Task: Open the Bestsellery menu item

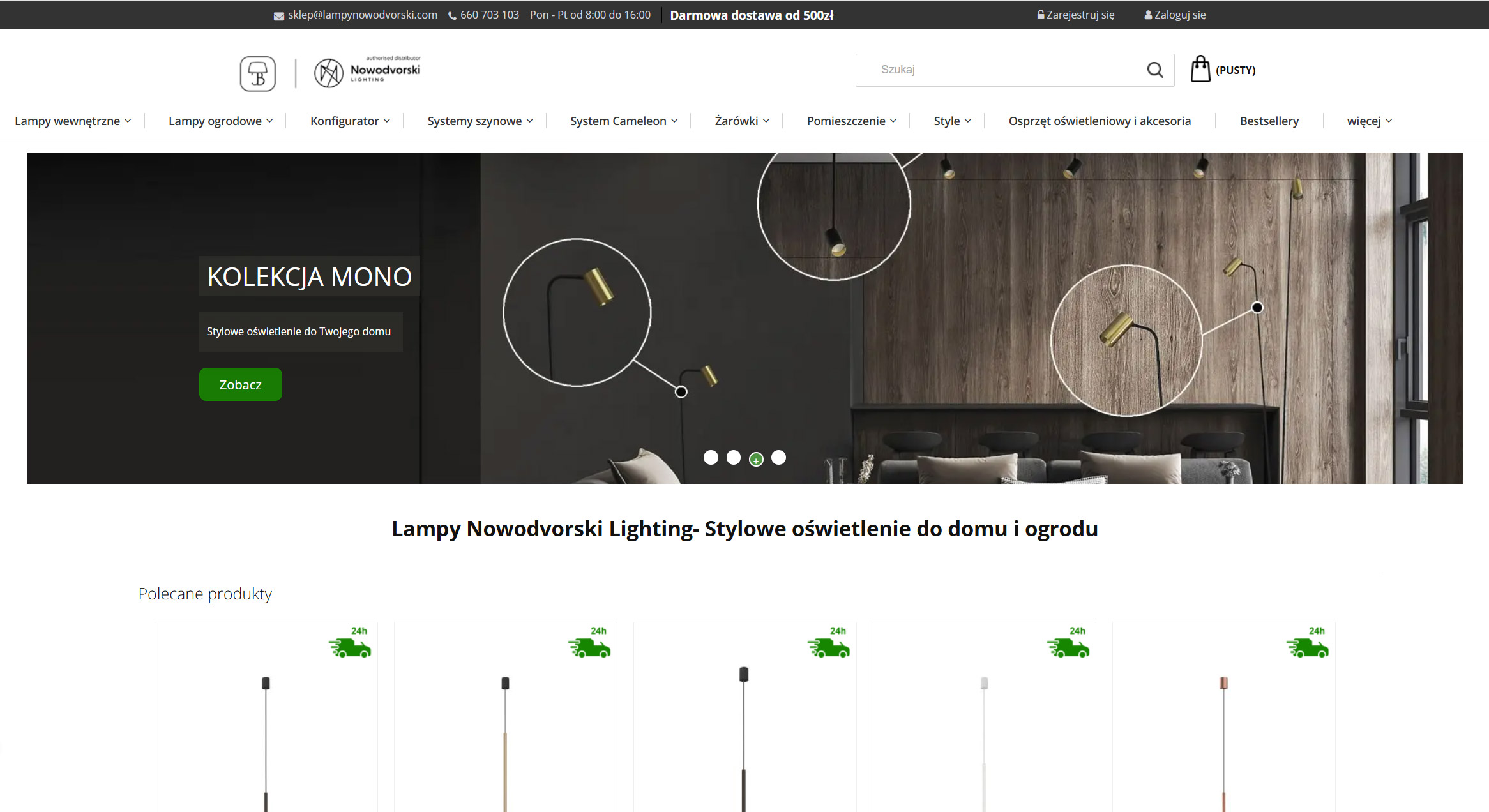Action: [x=1269, y=121]
